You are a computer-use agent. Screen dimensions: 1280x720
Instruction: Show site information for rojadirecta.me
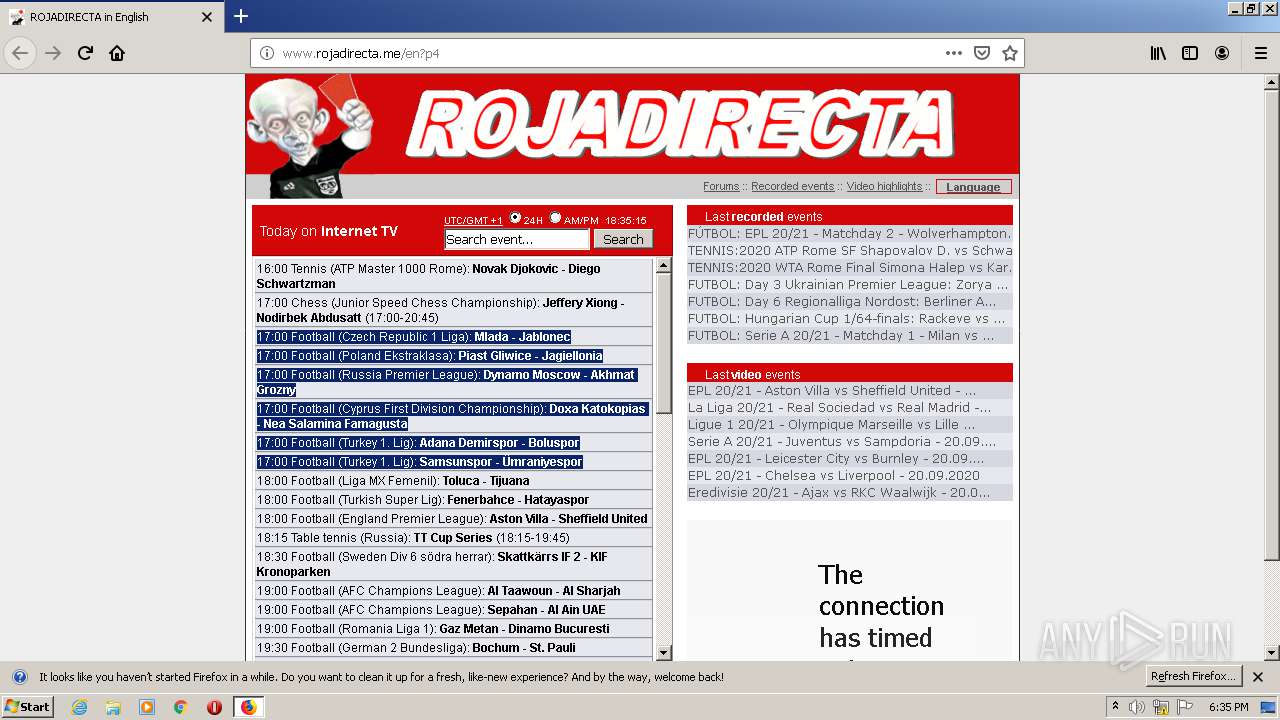pos(267,53)
